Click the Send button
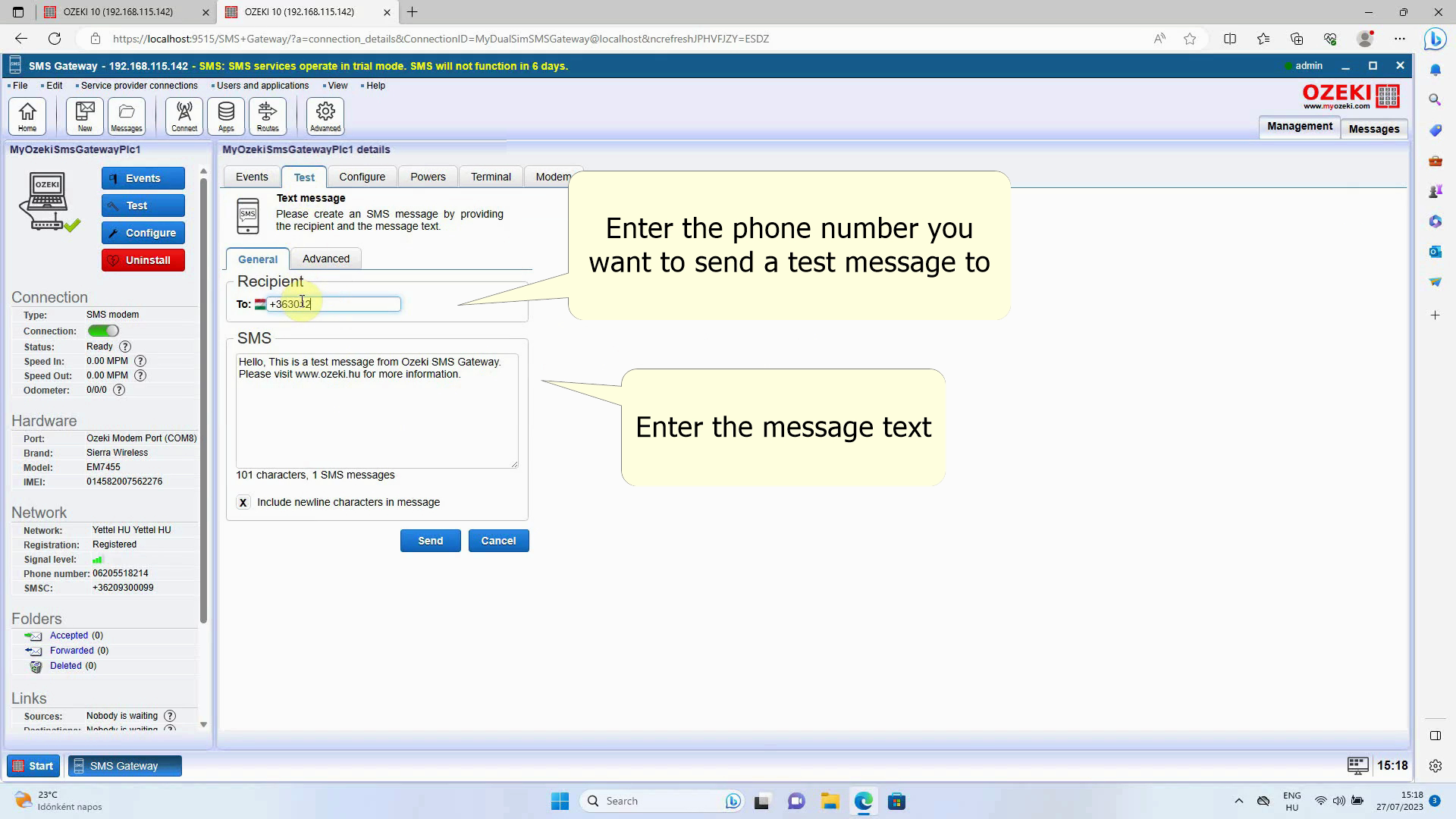Image resolution: width=1456 pixels, height=819 pixels. coord(431,541)
